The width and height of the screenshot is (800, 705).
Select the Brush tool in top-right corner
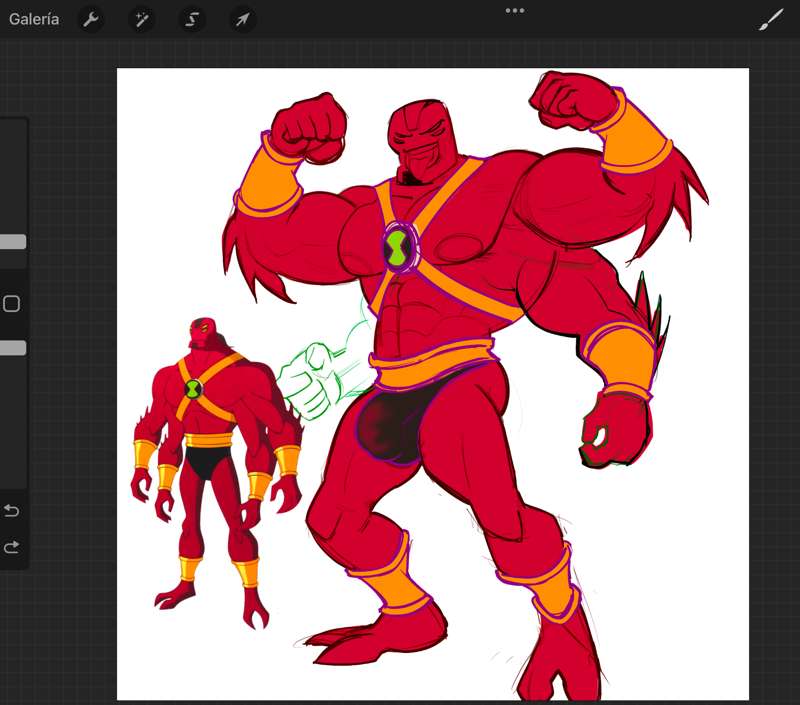[770, 19]
